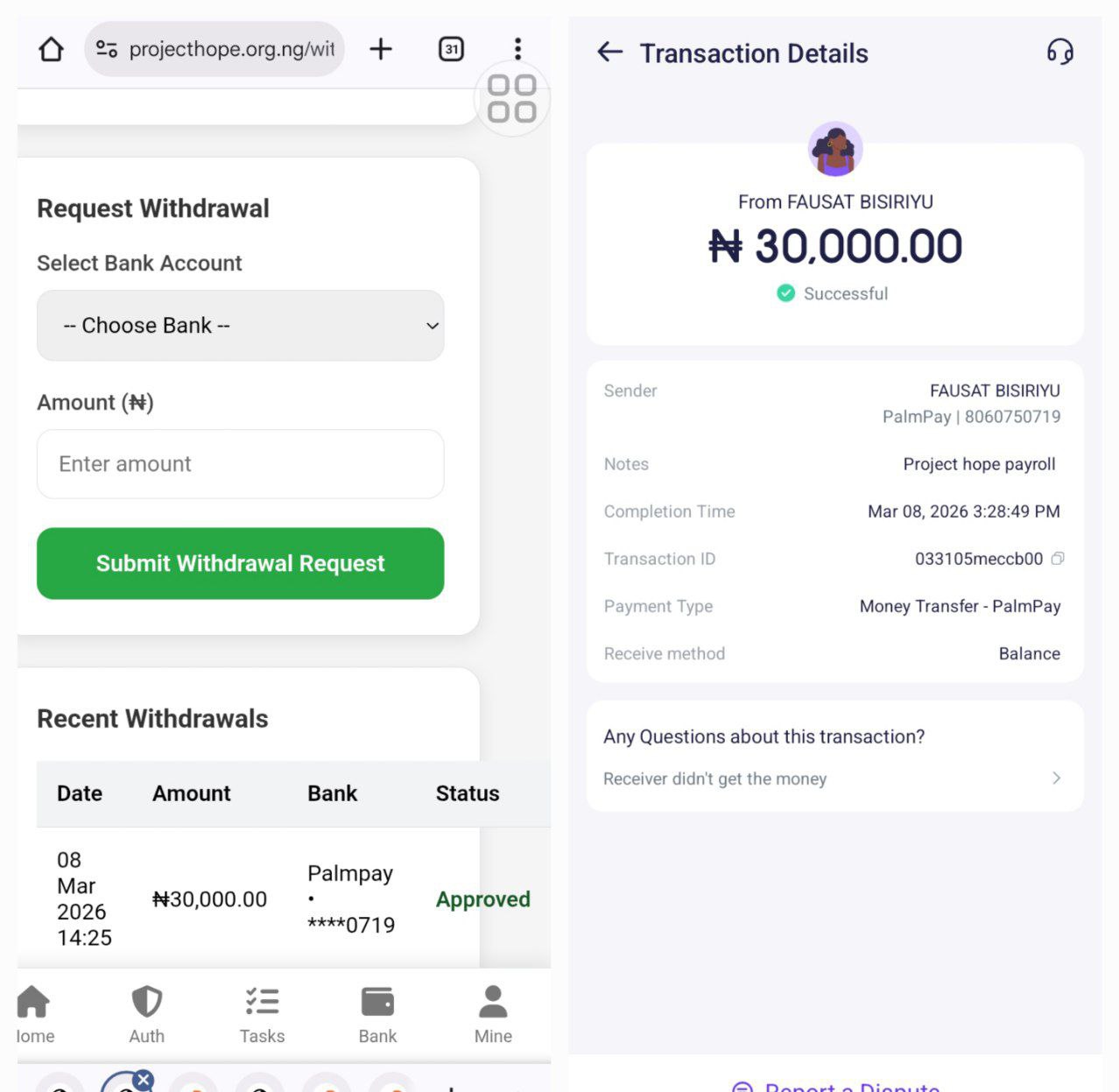1119x1092 pixels.
Task: Go to the Mine profile tab
Action: pos(493,1014)
